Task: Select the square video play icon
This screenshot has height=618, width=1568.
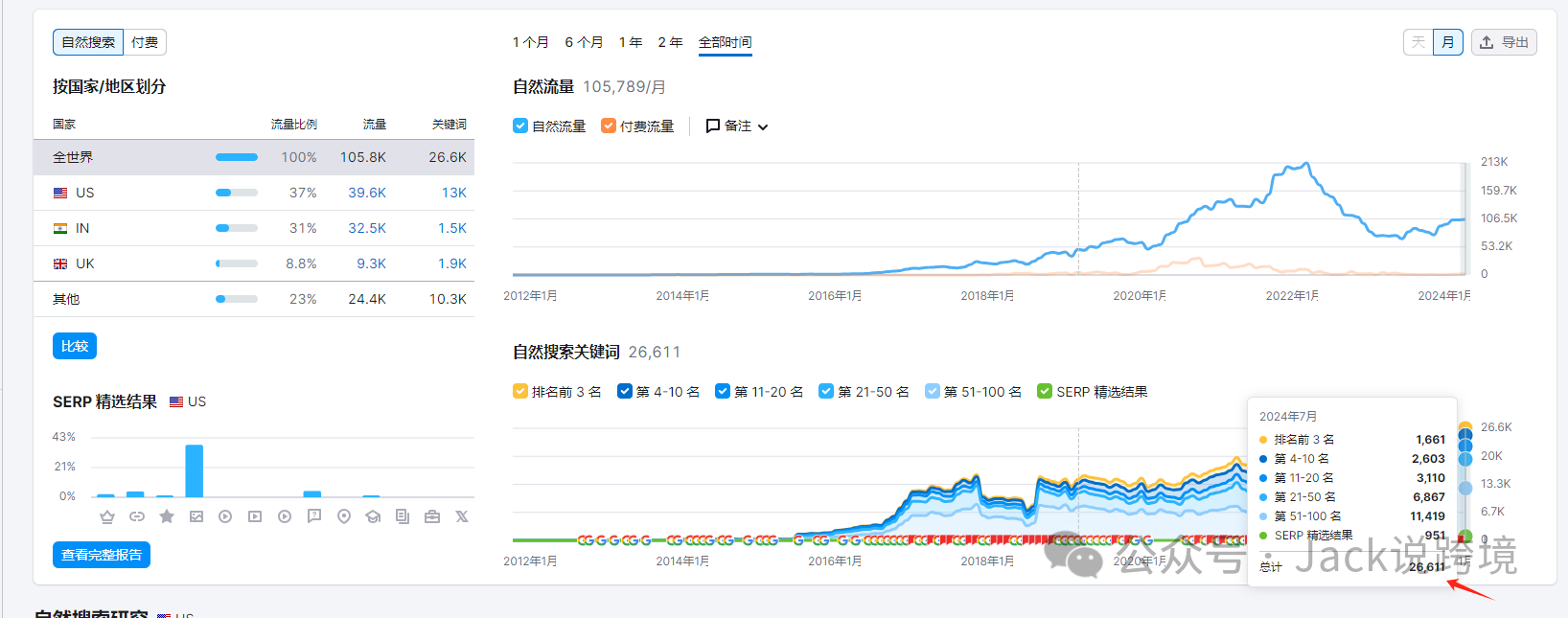Action: click(x=255, y=516)
